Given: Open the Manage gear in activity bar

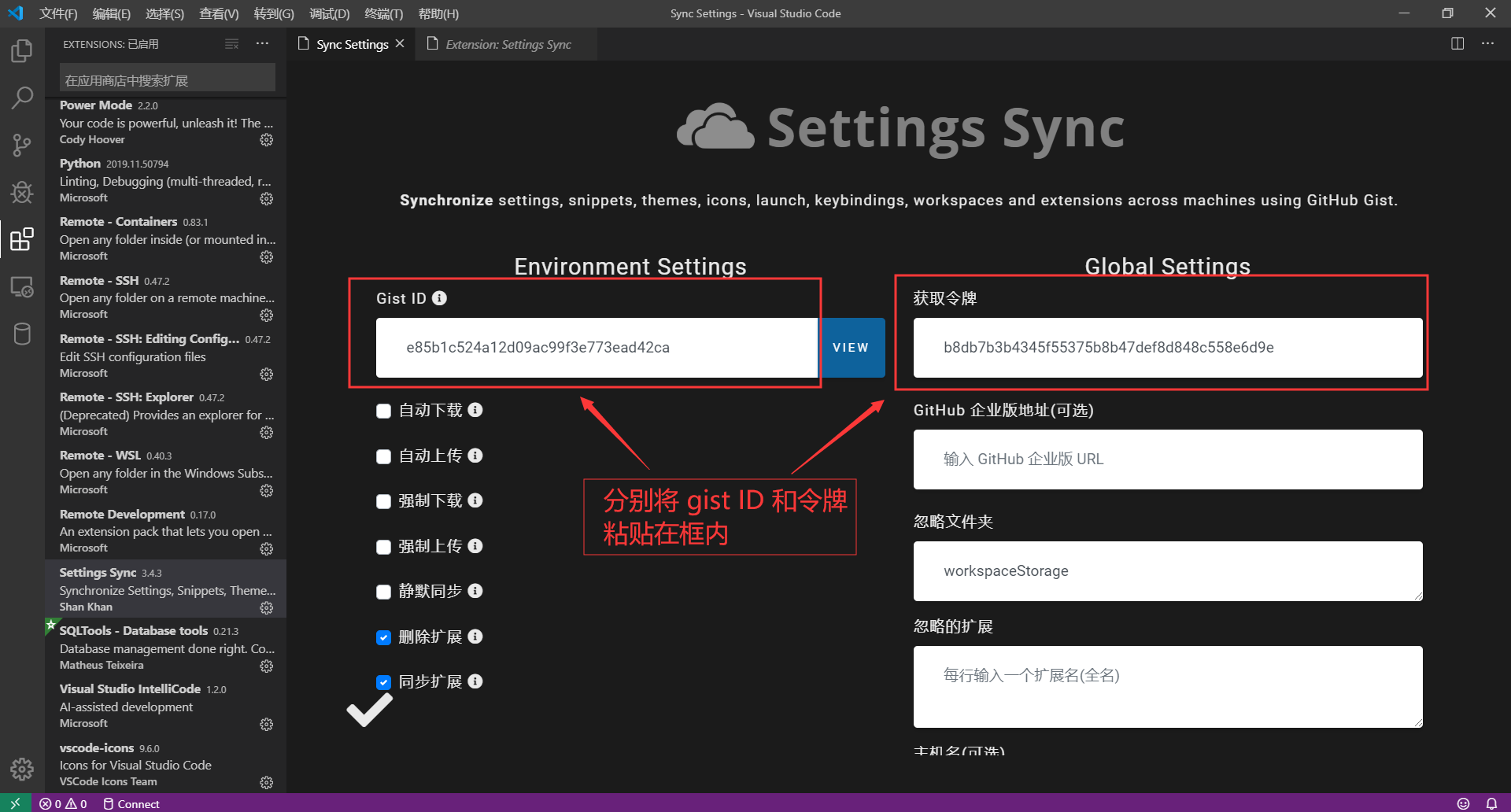Looking at the screenshot, I should point(22,769).
